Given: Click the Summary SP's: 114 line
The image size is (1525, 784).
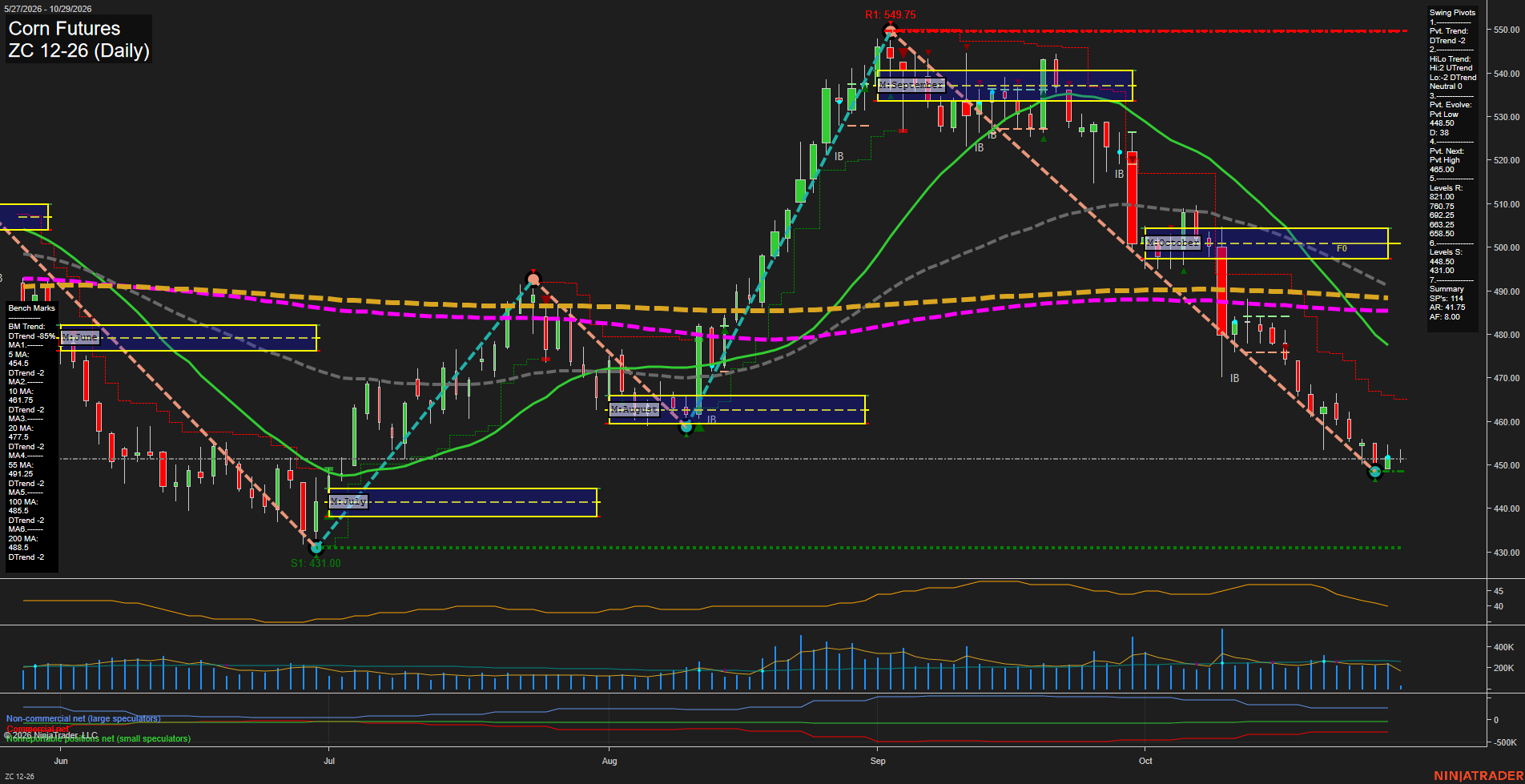Looking at the screenshot, I should pyautogui.click(x=1447, y=299).
